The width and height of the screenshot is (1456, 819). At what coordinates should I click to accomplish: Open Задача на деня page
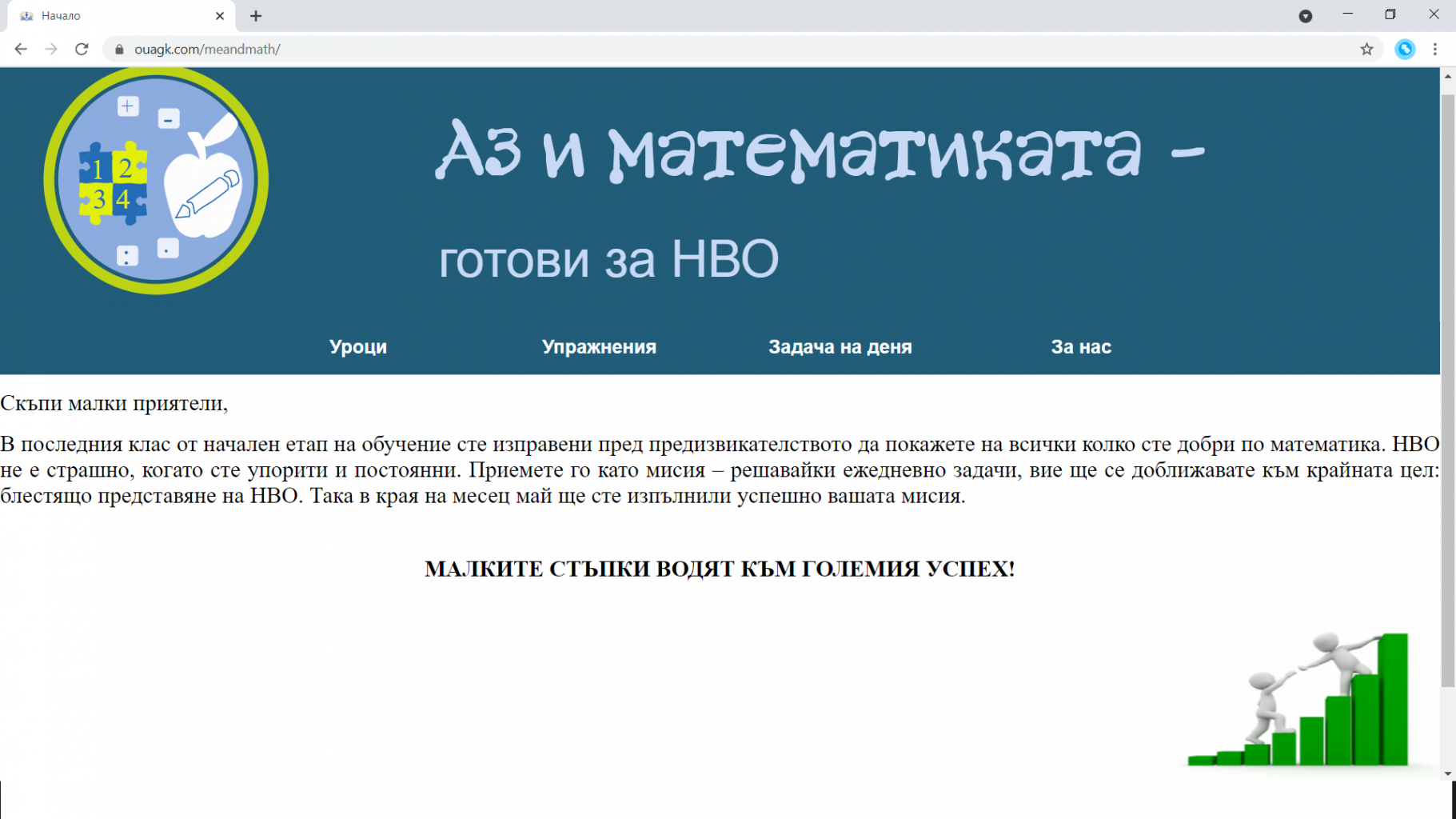[840, 346]
